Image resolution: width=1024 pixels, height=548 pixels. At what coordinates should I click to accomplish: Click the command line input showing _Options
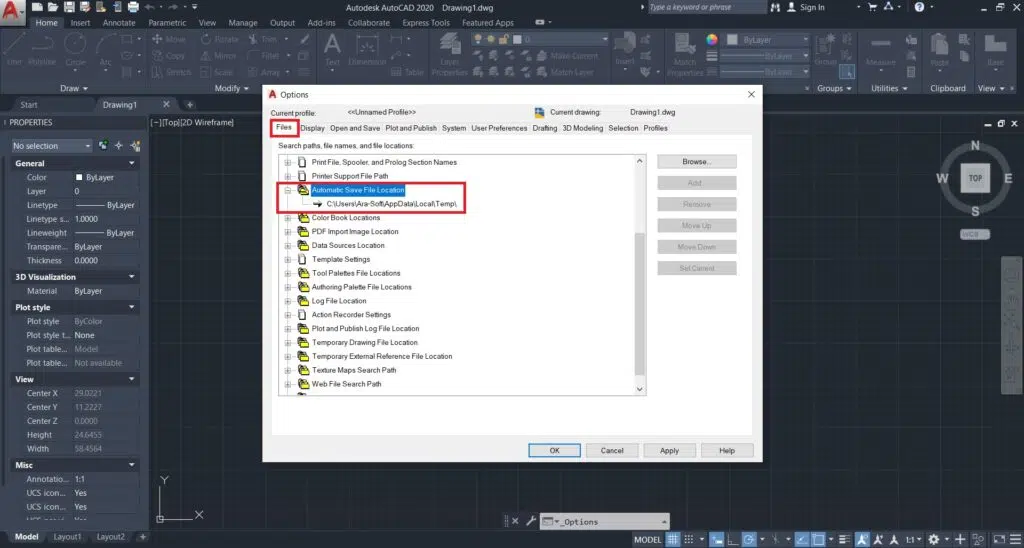click(x=605, y=521)
